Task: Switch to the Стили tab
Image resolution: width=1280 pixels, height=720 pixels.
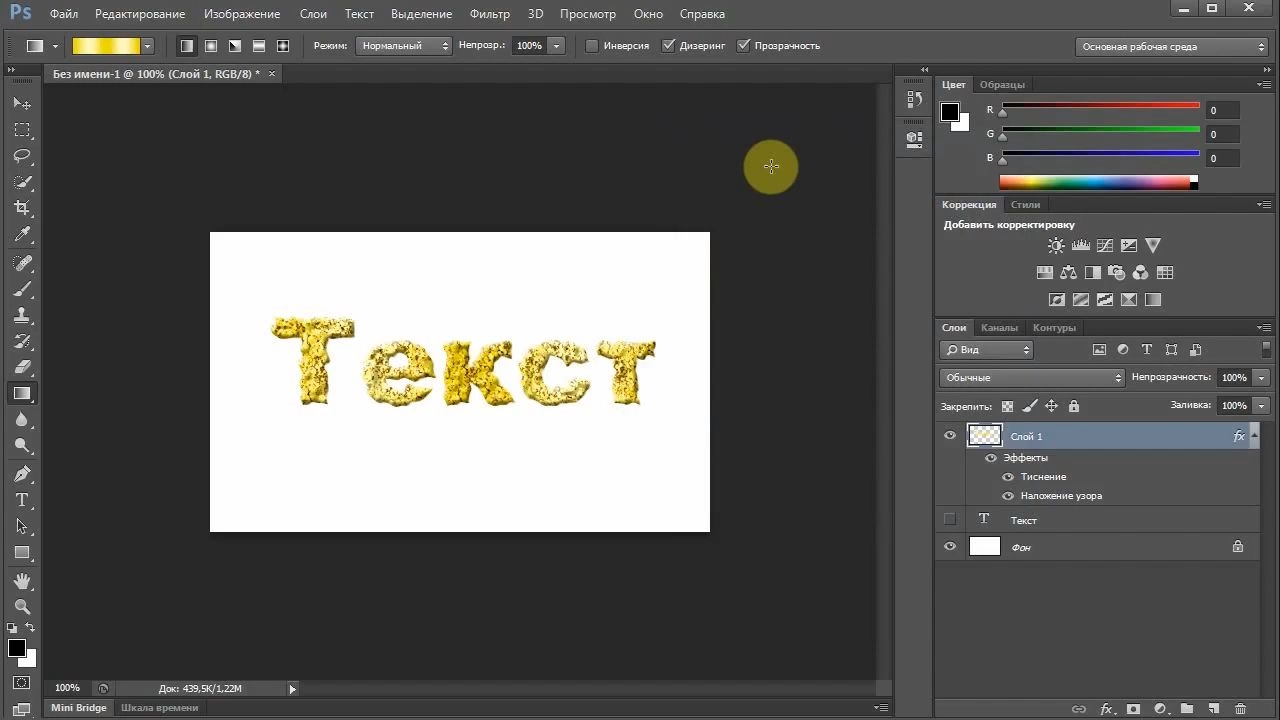Action: coord(1025,205)
